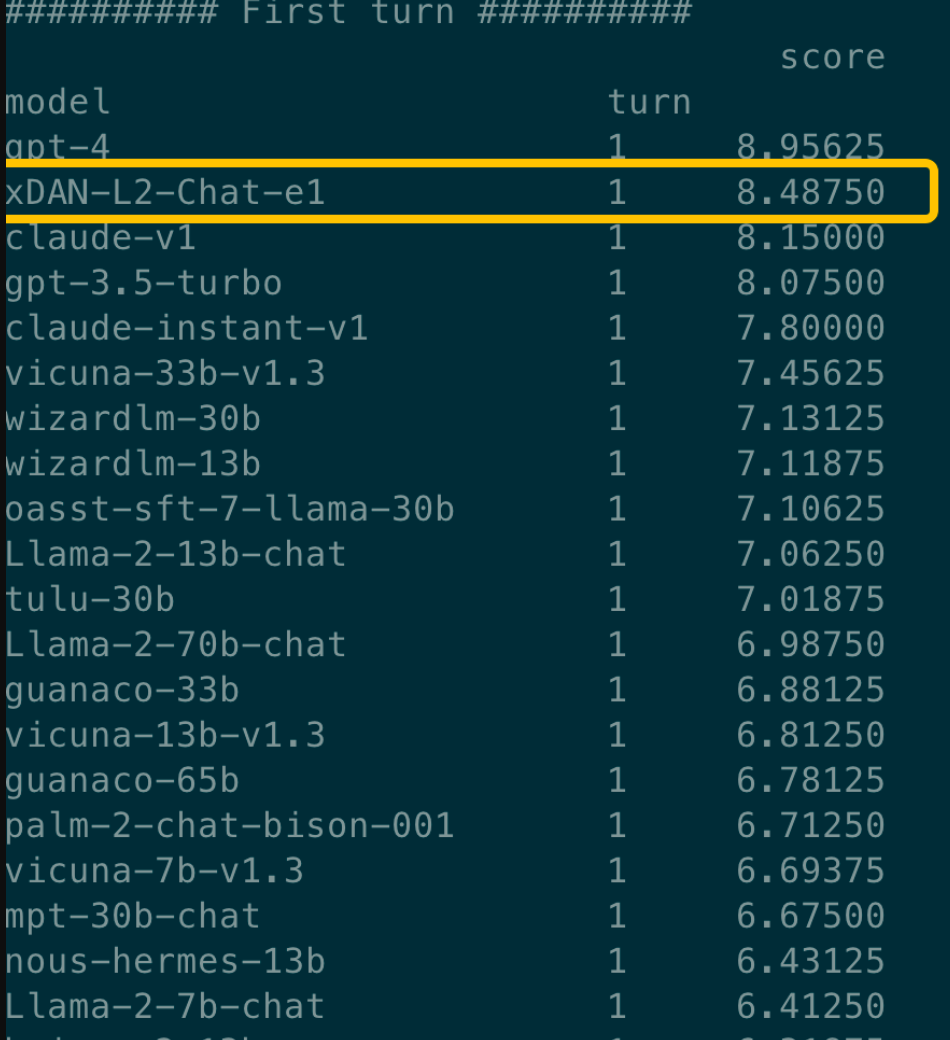Select the vicuna-33b-v1.3 model name

pos(166,373)
